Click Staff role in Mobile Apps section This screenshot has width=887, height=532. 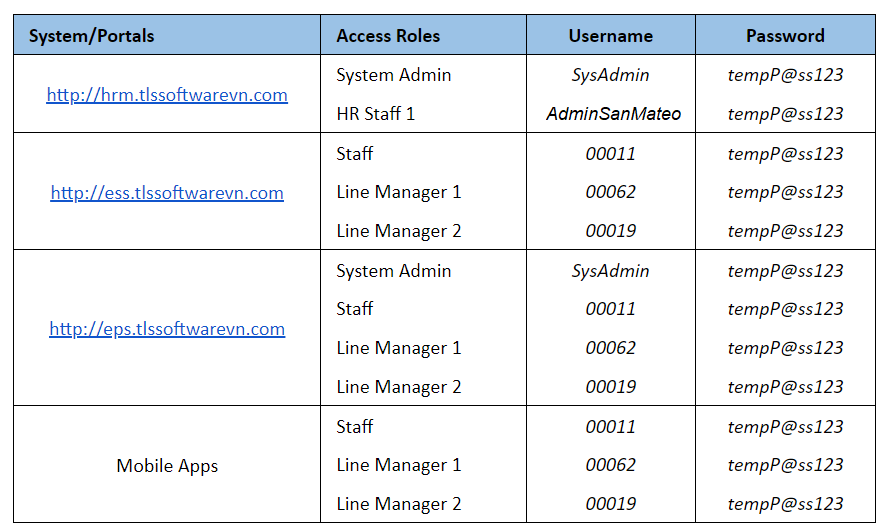click(355, 426)
